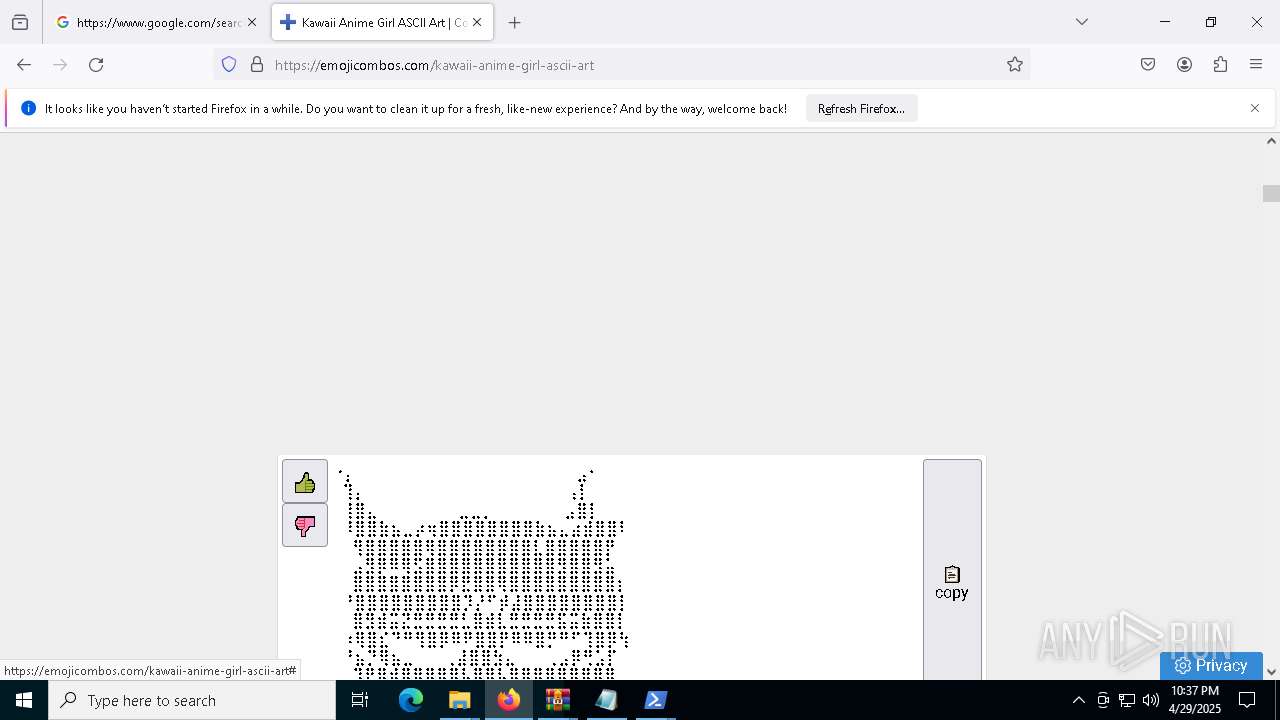The image size is (1280, 720).
Task: Click the Refresh Firefox button
Action: (861, 109)
